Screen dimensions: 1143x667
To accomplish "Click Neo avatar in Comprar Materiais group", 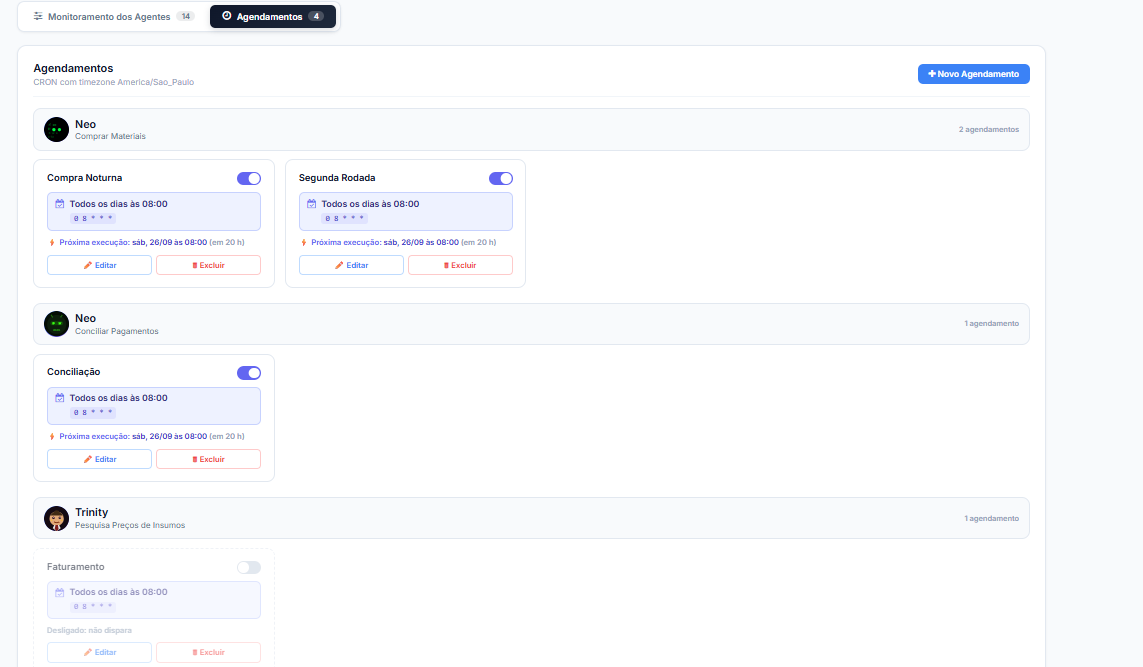I will pos(56,130).
